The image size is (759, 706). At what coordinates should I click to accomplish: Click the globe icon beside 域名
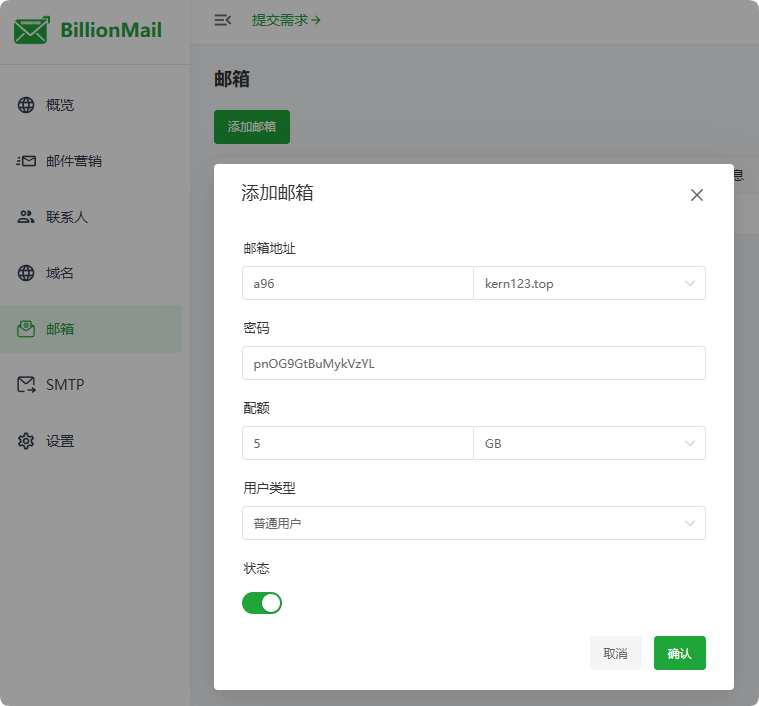pyautogui.click(x=26, y=273)
